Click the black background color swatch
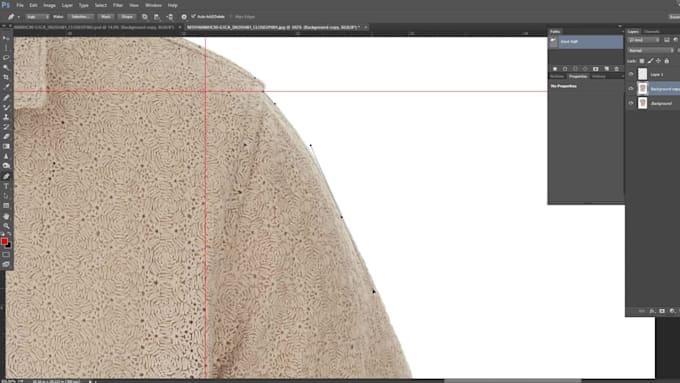The image size is (680, 383). 9,246
